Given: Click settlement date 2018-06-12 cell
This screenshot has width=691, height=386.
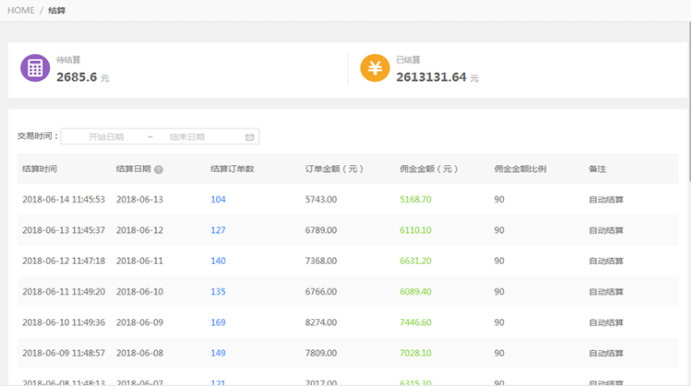Looking at the screenshot, I should click(140, 230).
